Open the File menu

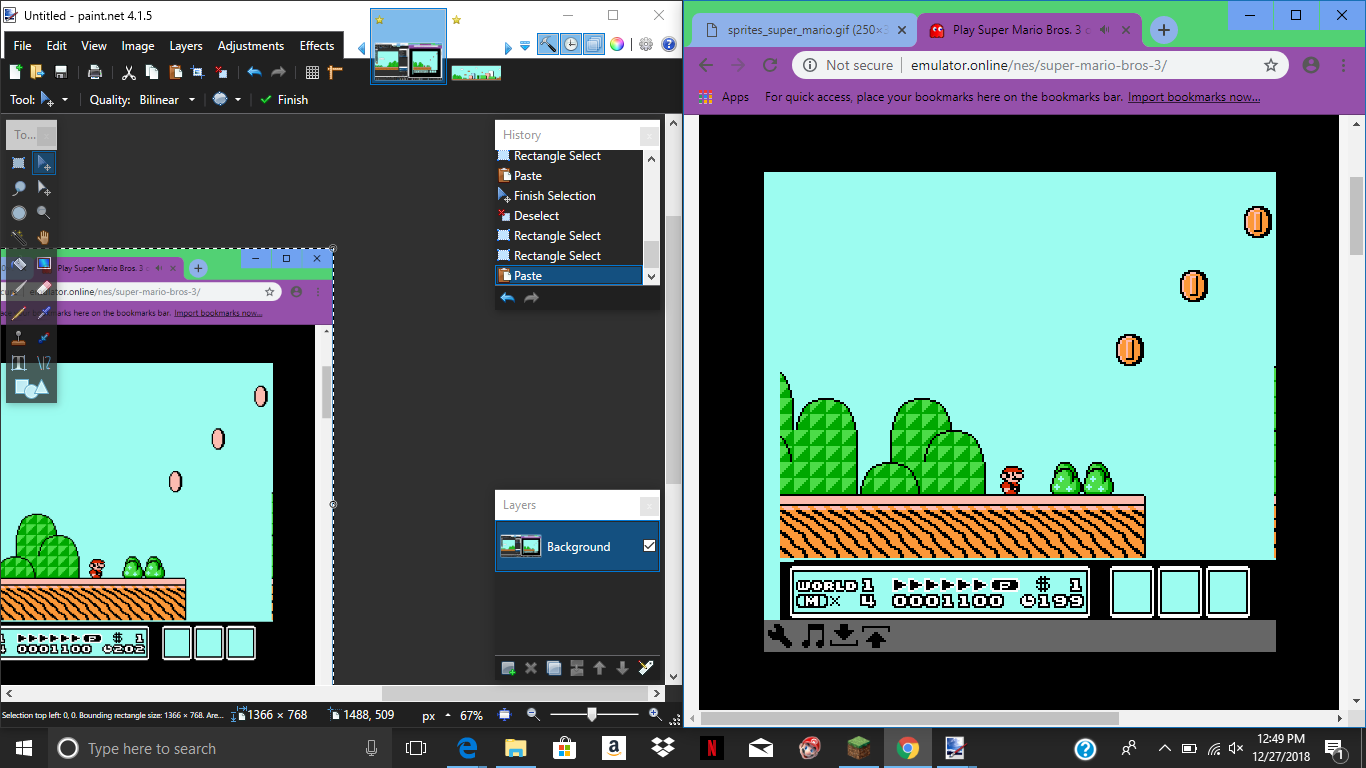coord(22,46)
